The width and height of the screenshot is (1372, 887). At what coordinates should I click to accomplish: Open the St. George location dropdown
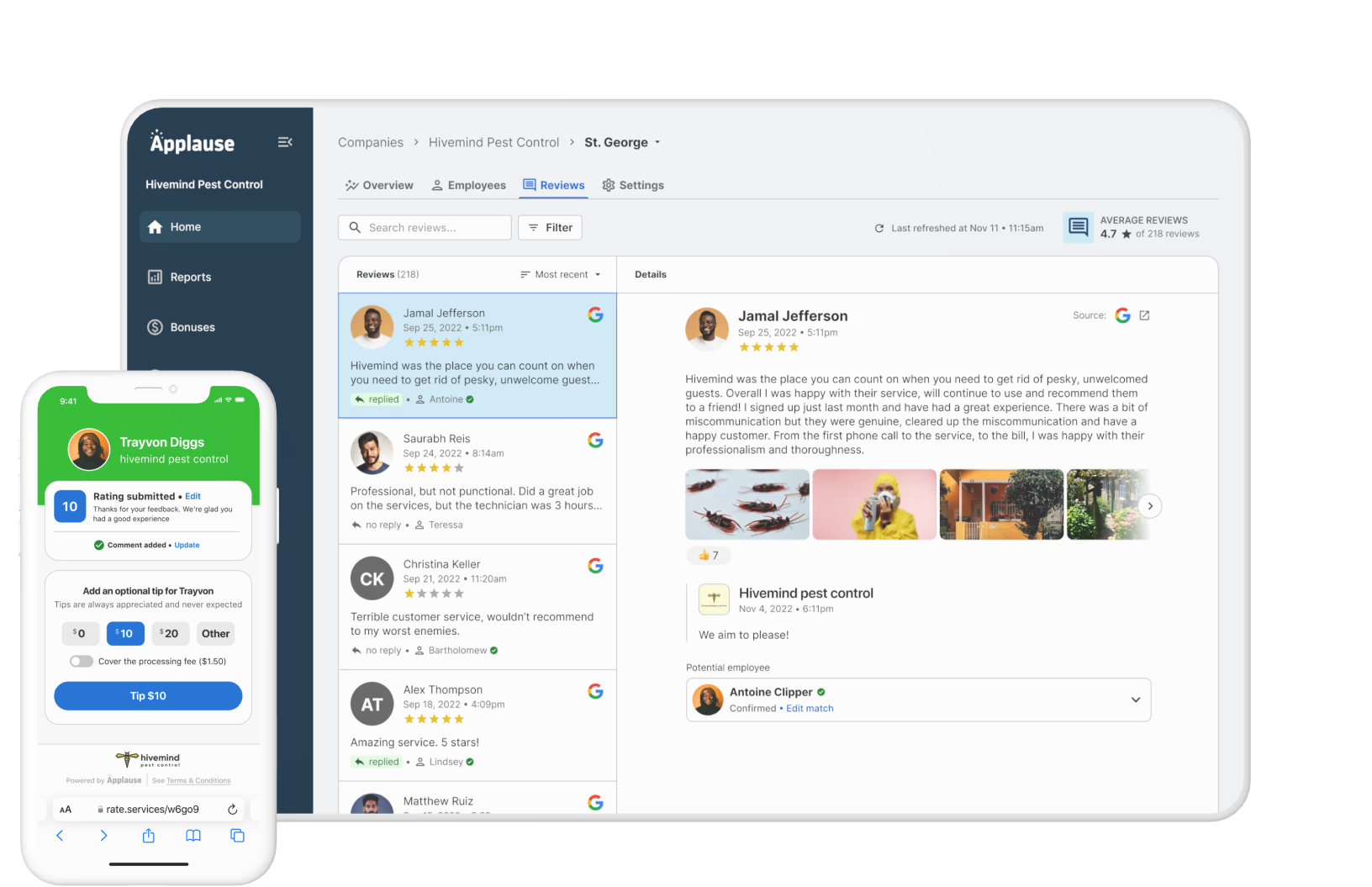tap(622, 142)
